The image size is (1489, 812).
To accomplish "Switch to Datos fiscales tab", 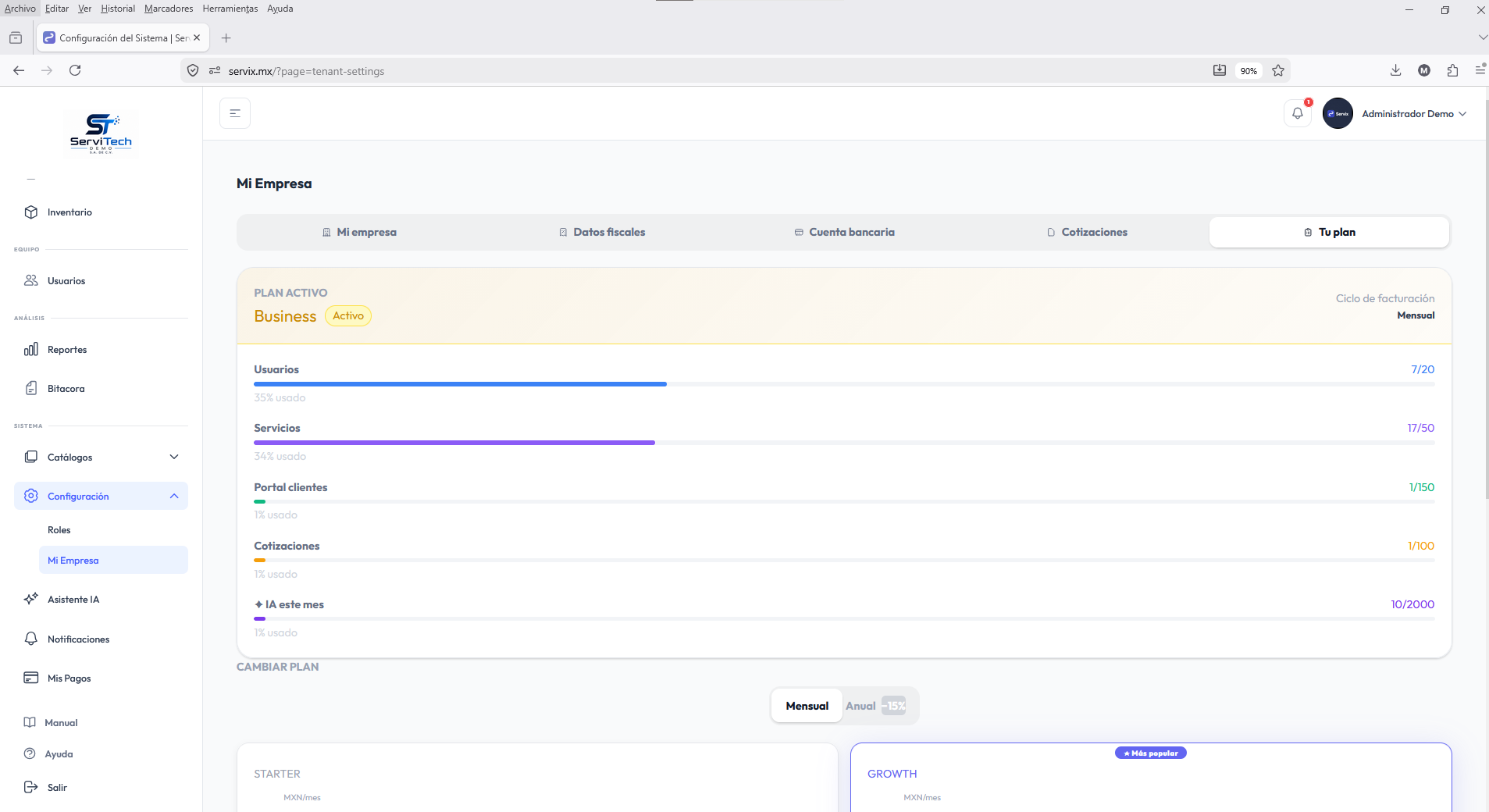I will 602,232.
